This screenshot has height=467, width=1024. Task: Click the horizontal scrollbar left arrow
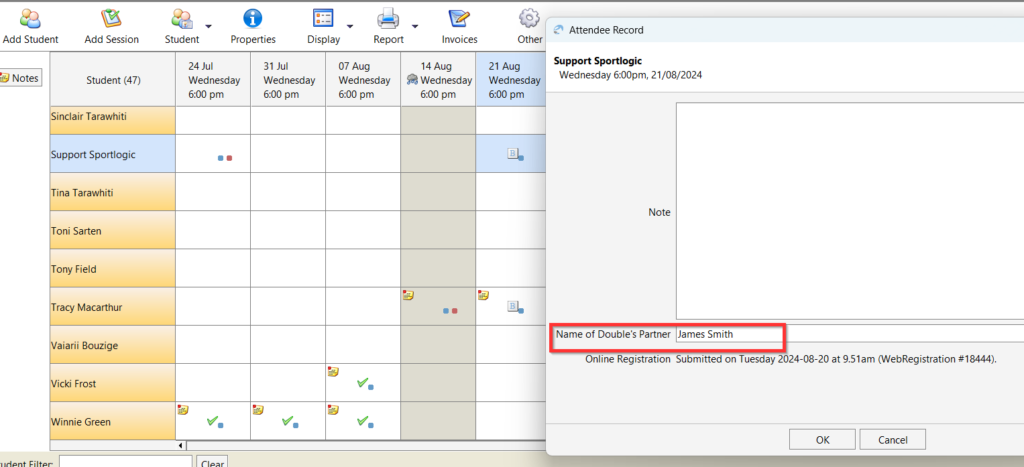181,445
